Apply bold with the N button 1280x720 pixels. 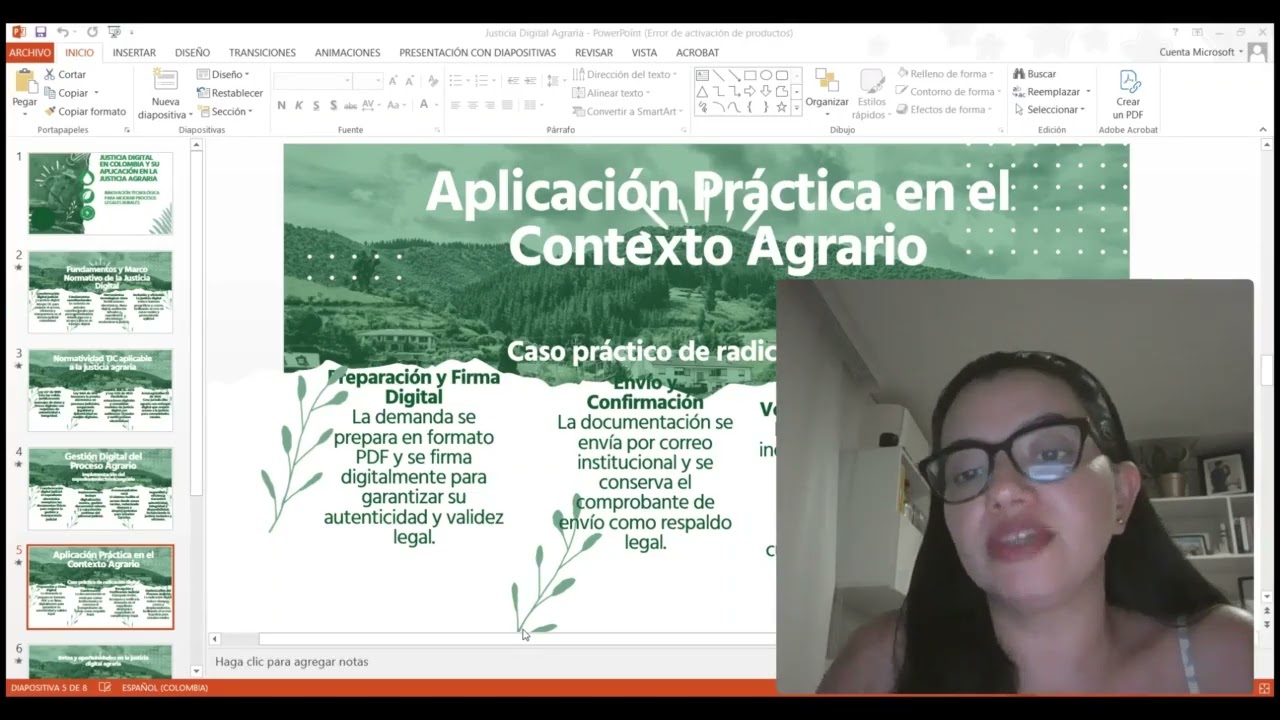pos(281,105)
